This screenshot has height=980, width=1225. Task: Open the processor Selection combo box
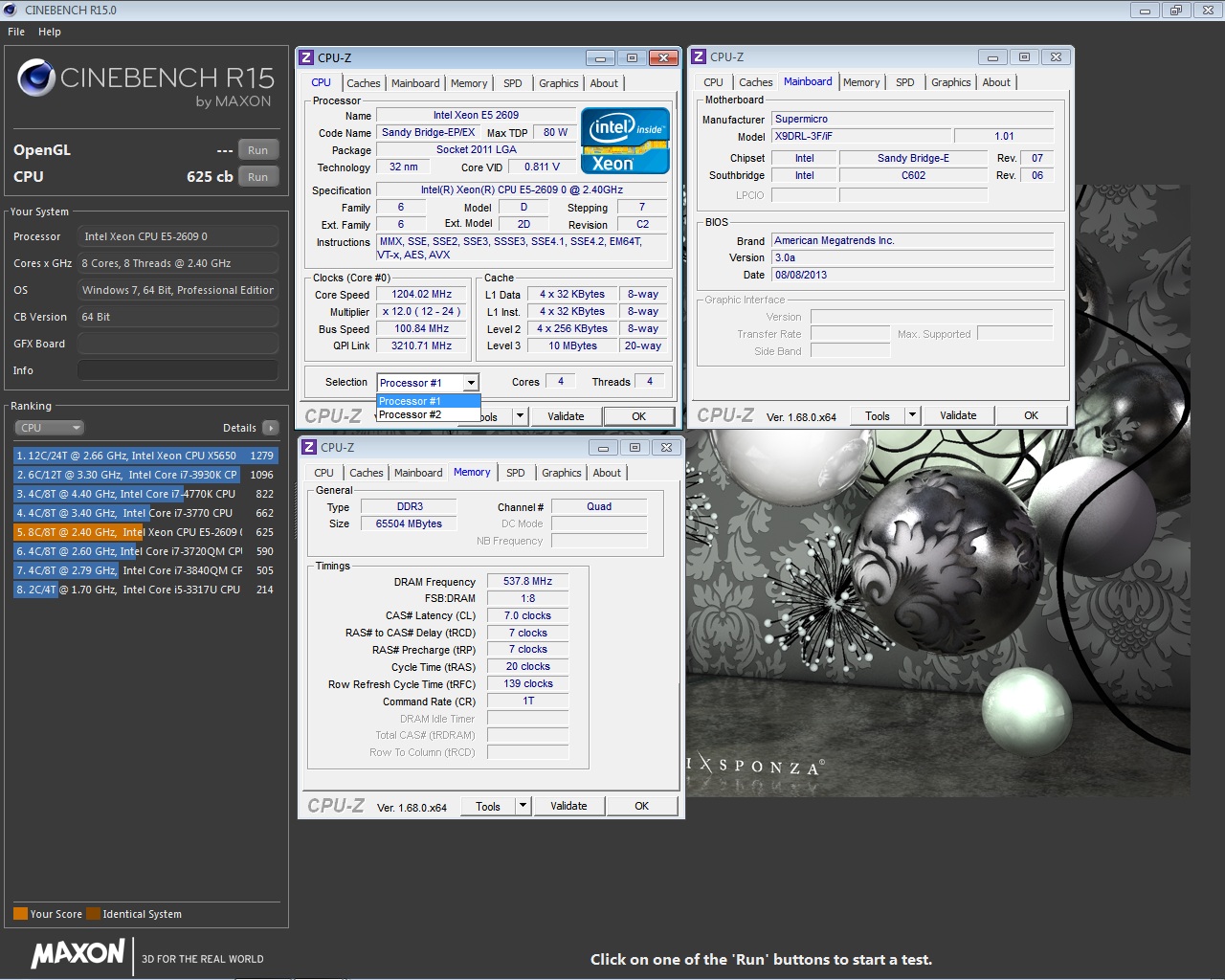tap(428, 383)
